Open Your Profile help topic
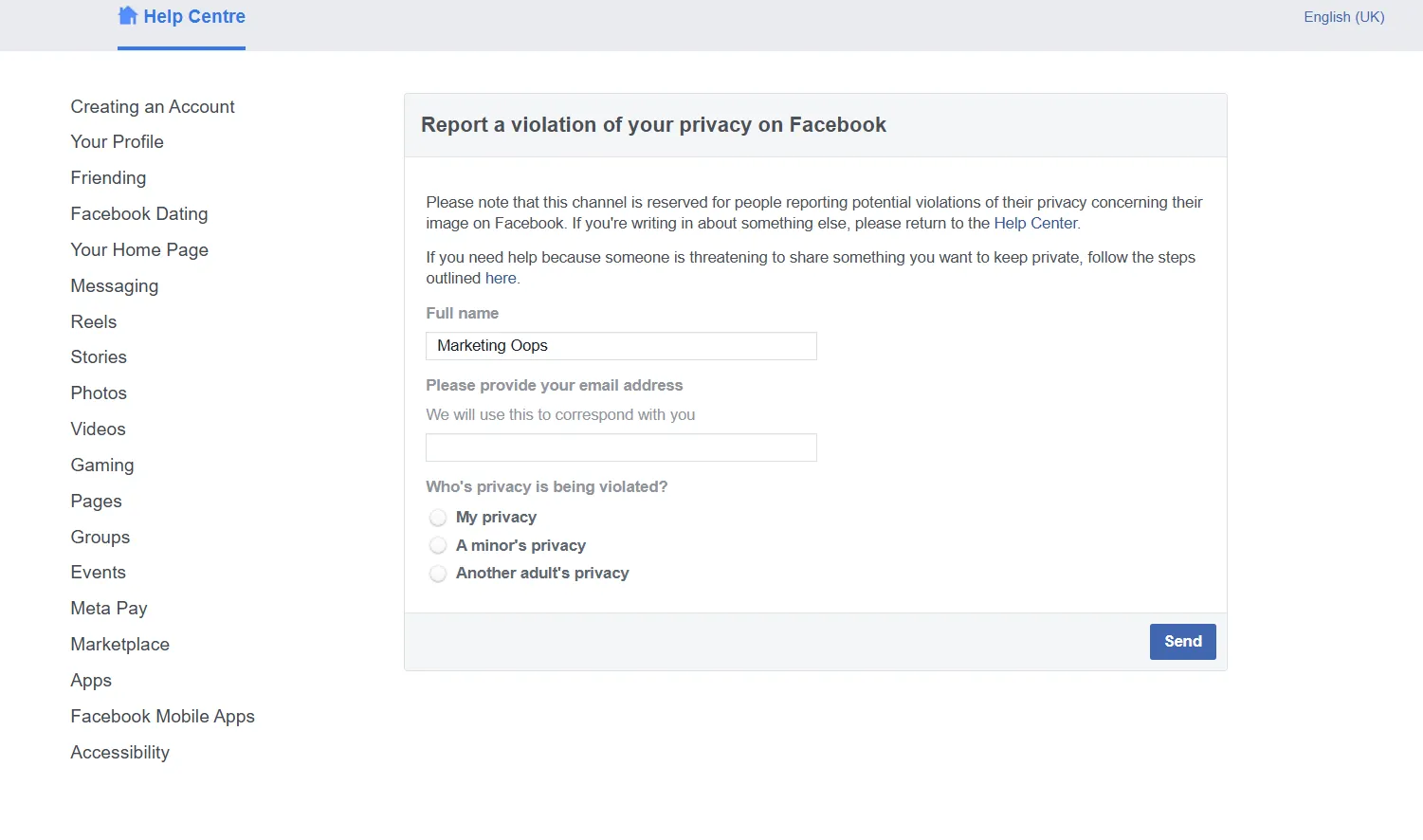 coord(117,142)
